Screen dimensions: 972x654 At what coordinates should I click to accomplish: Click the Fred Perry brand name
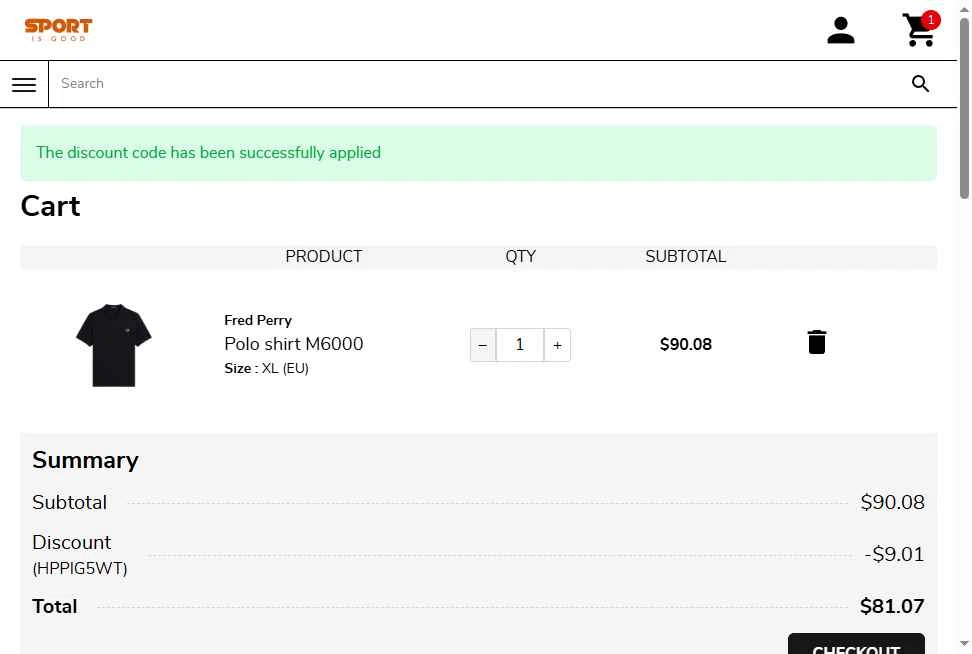click(258, 320)
